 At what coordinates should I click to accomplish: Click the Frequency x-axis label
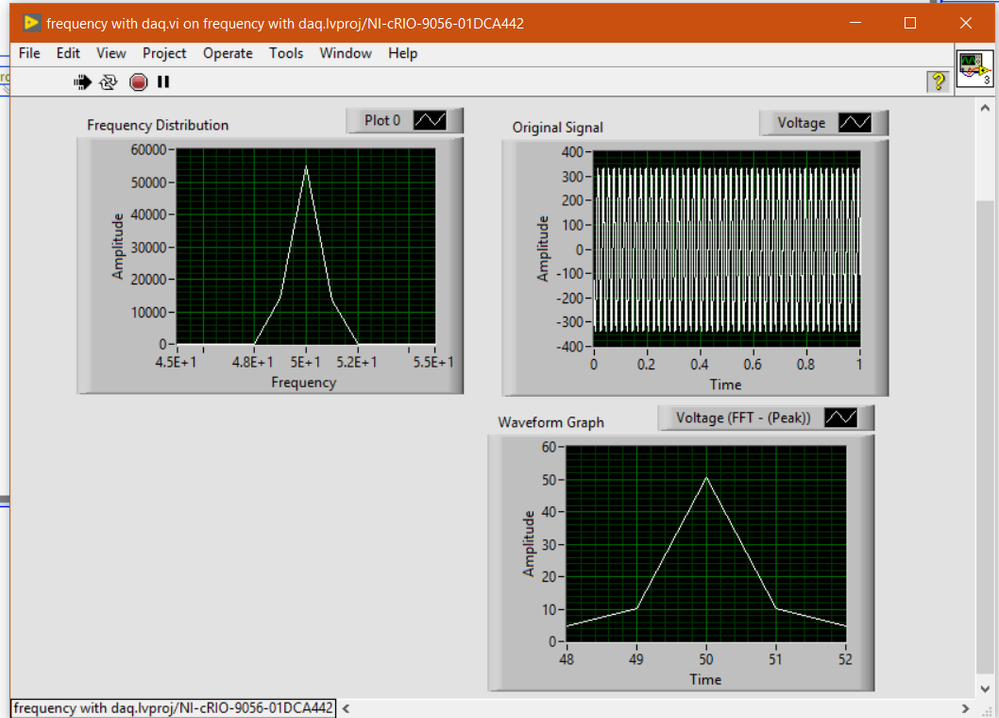pyautogui.click(x=303, y=383)
